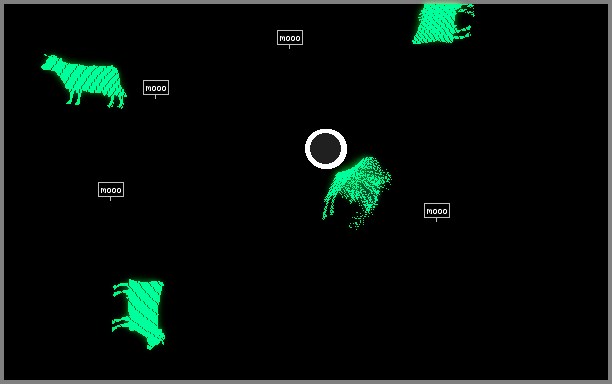
Task: Select the rotated cow at the bottom
Action: pos(139,314)
